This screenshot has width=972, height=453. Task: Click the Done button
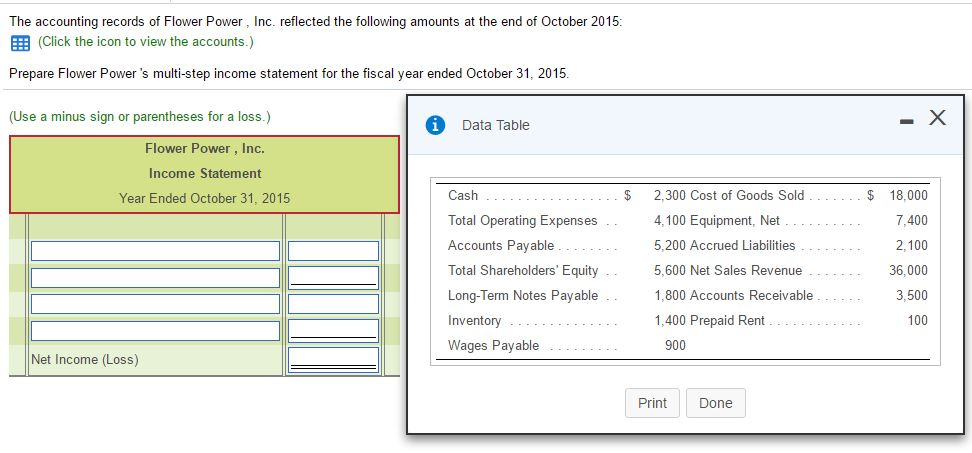pos(715,403)
